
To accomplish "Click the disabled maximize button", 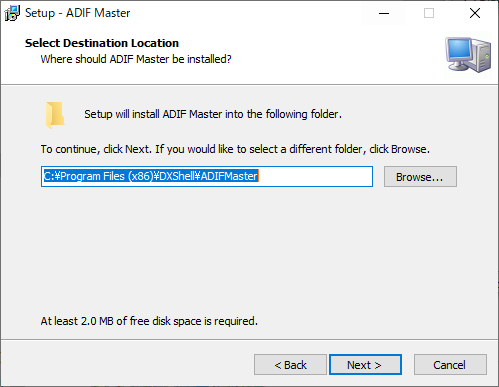I will [x=429, y=13].
